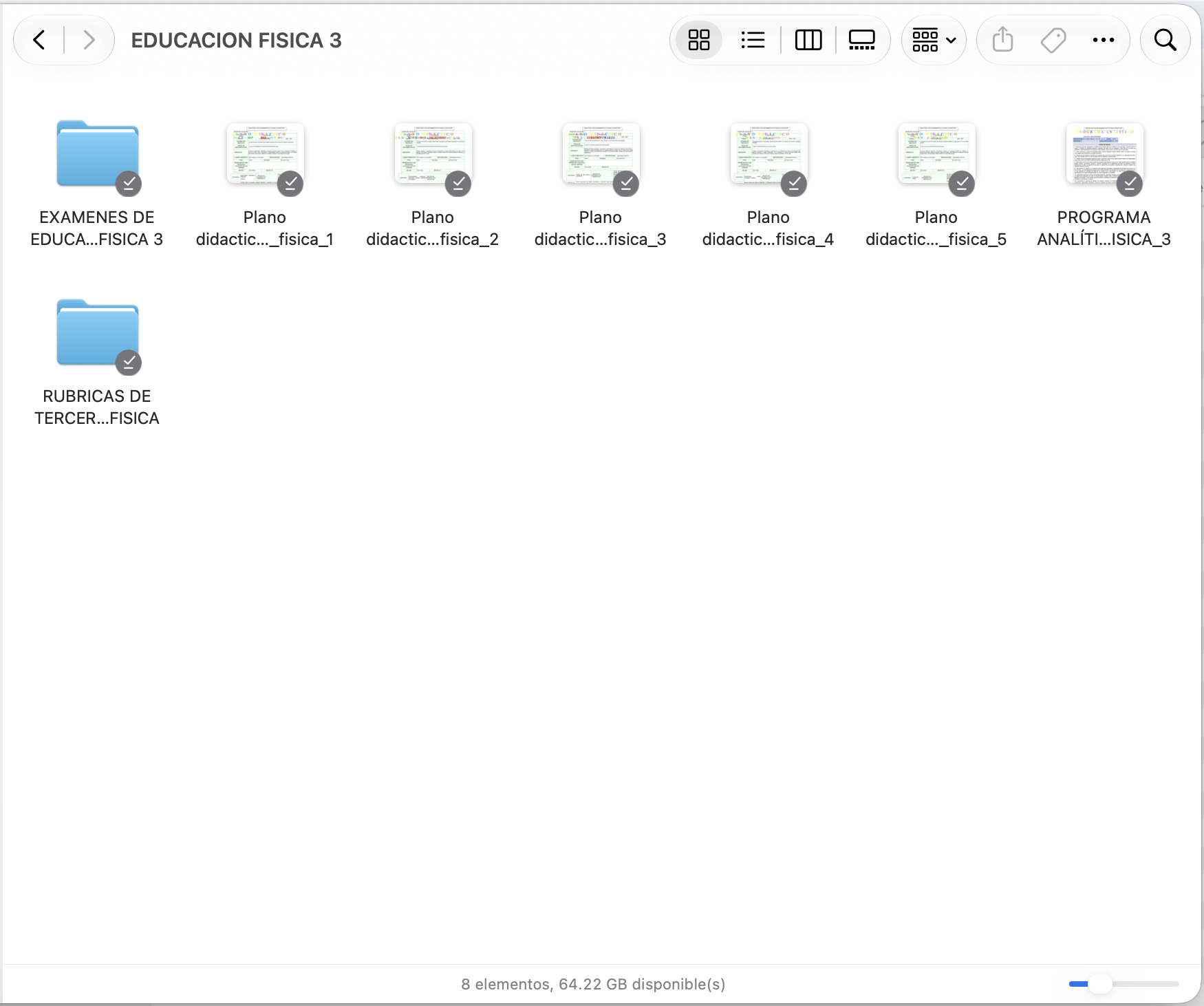Select the Plano didactic...fisica_3 document thumbnail
The width and height of the screenshot is (1204, 1006).
(x=601, y=154)
